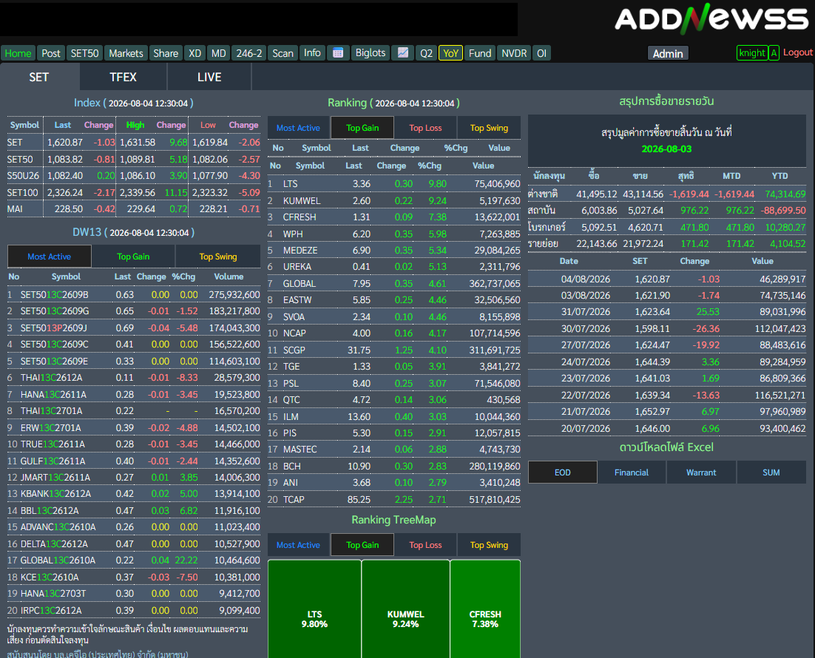Image resolution: width=815 pixels, height=658 pixels.
Task: Log out using the Logout link
Action: (798, 52)
